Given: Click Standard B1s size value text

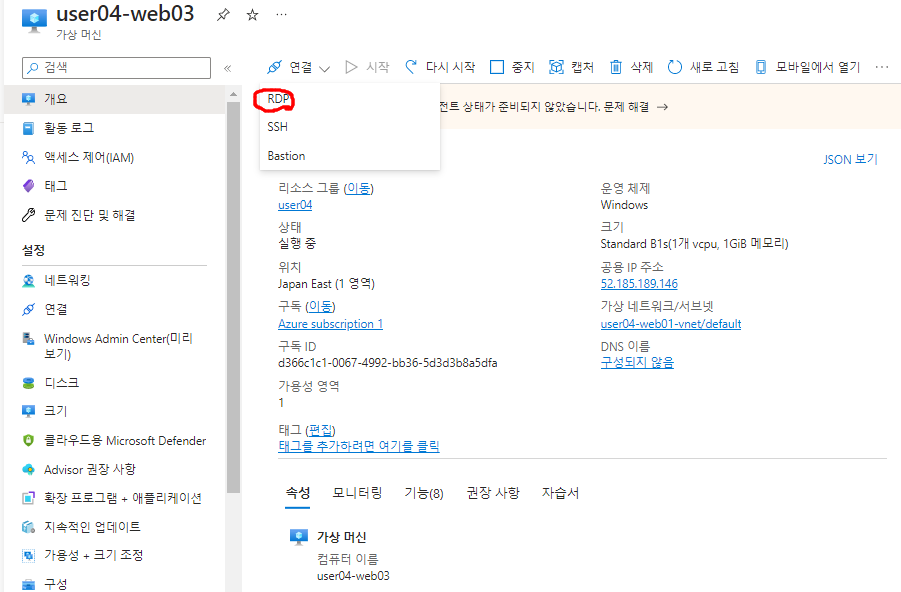Looking at the screenshot, I should click(x=694, y=244).
